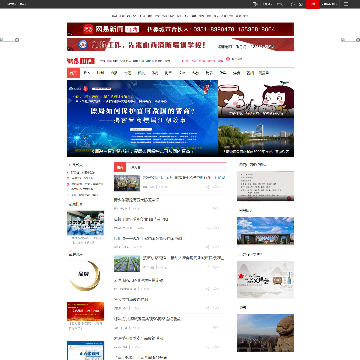
Task: Open the blue-framed thumbnail at the left sidebar bottom
Action: click(x=85, y=350)
